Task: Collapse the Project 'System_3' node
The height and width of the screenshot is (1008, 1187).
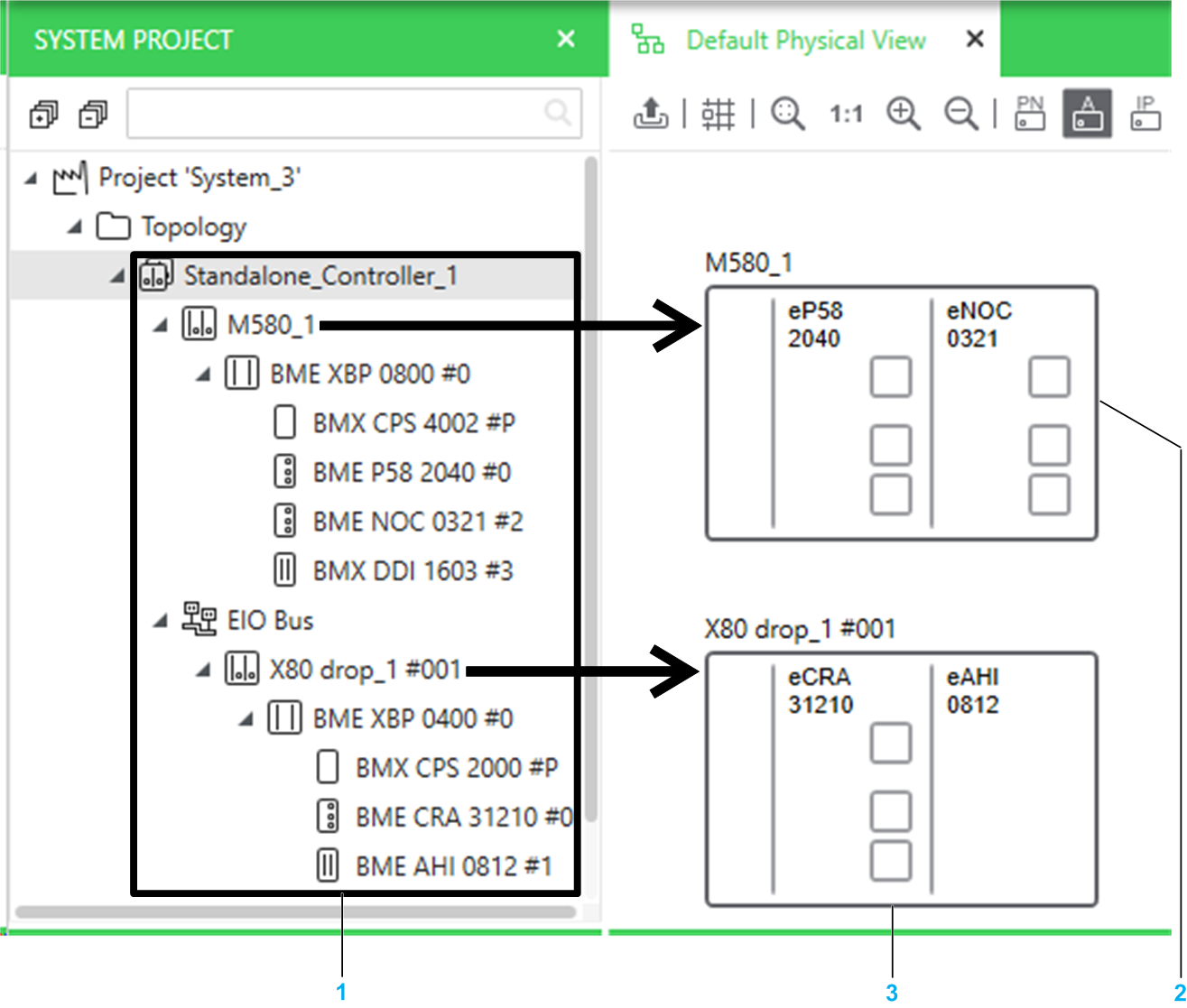Action: (32, 179)
